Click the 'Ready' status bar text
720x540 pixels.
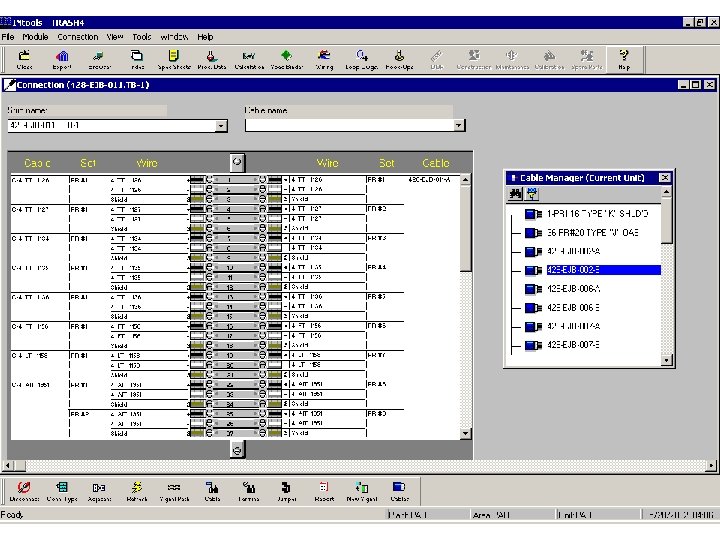coord(12,514)
